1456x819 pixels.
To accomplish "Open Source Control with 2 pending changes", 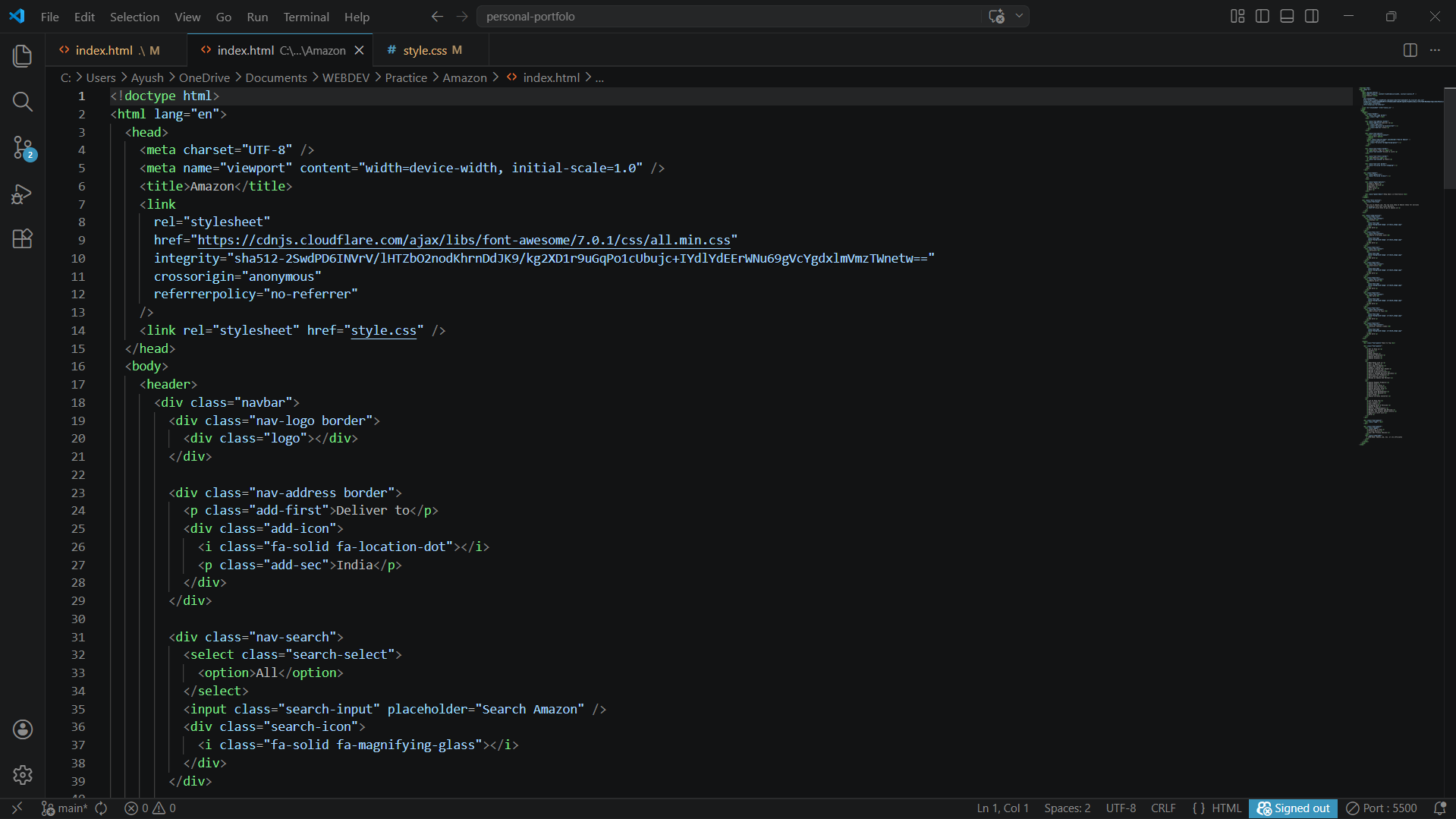I will pyautogui.click(x=23, y=147).
